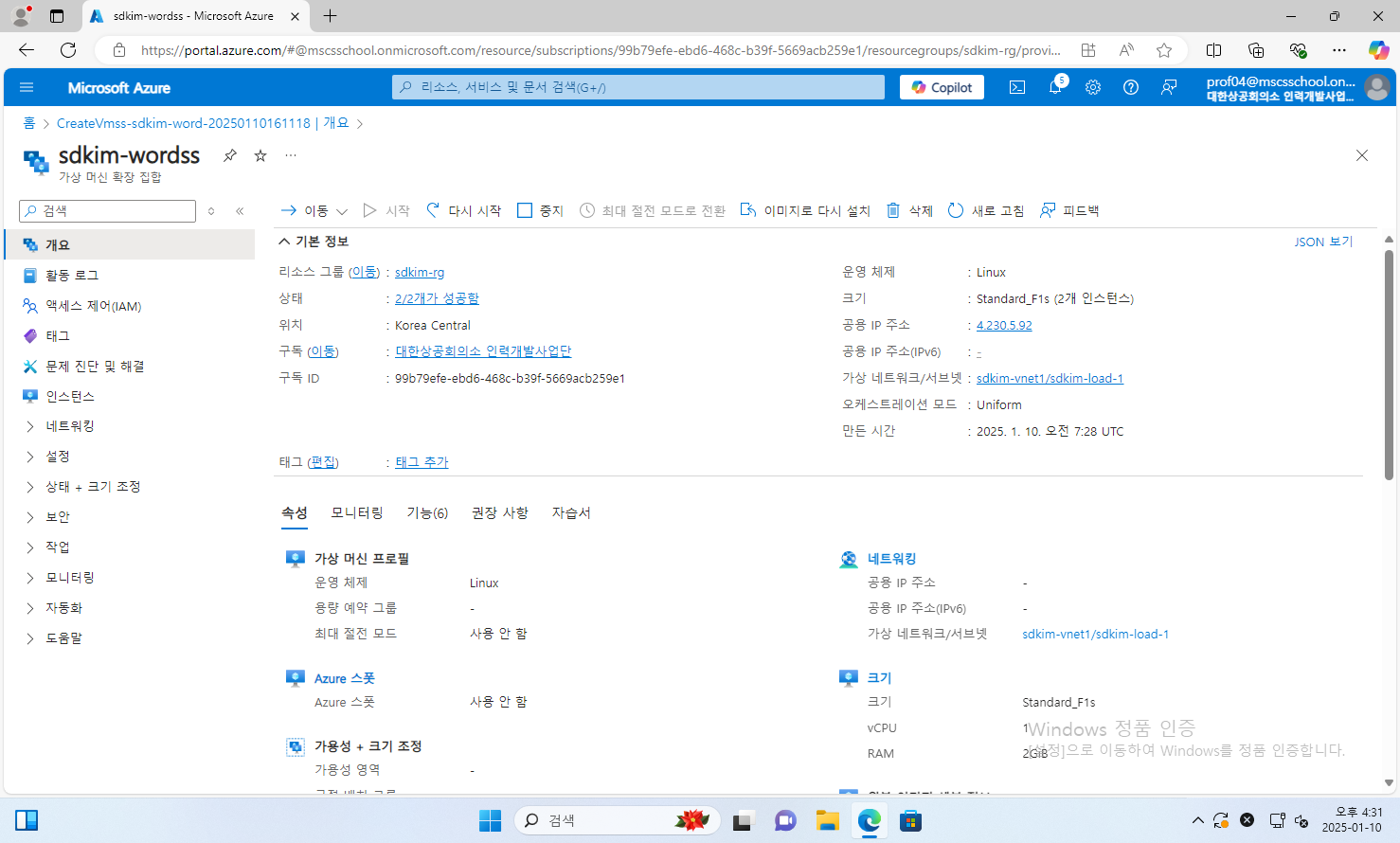The height and width of the screenshot is (843, 1400).
Task: Collapse the 기본 정보 section
Action: pyautogui.click(x=314, y=242)
